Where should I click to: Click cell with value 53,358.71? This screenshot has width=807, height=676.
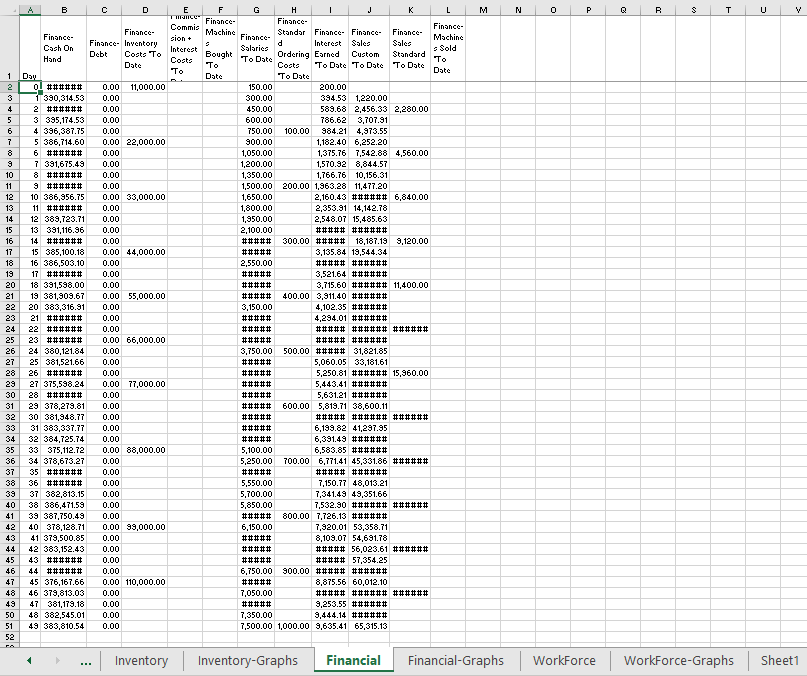369,527
